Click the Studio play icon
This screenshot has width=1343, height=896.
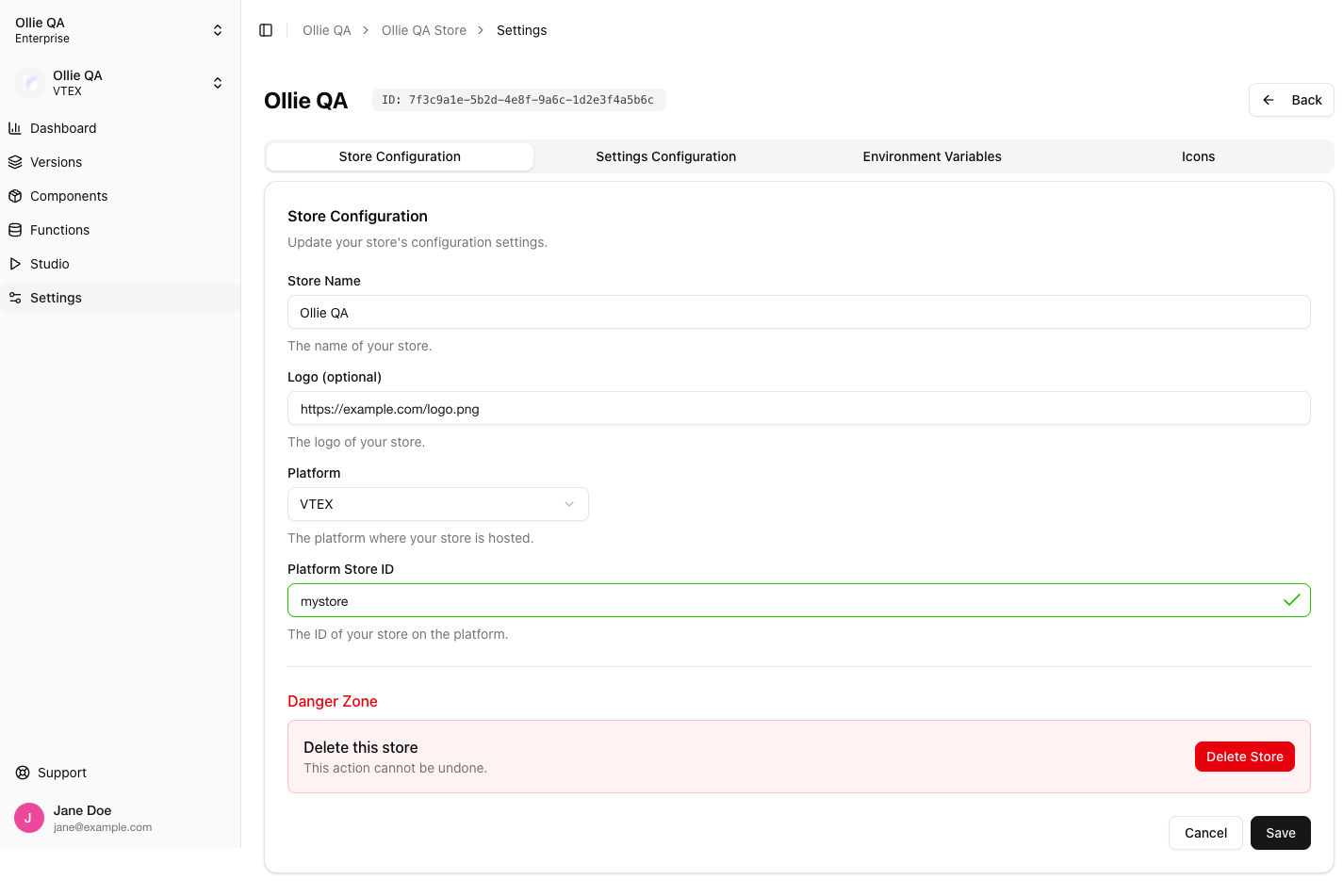pos(15,264)
